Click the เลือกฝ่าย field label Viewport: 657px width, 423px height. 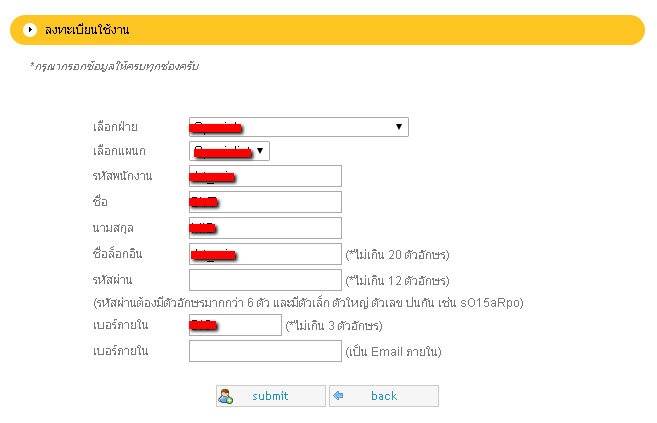115,127
